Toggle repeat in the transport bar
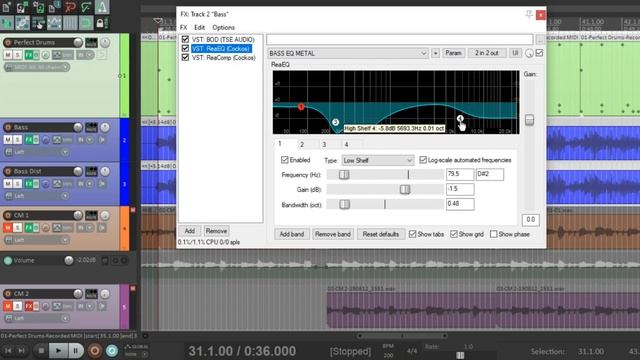This screenshot has height=360, width=640. pos(112,350)
